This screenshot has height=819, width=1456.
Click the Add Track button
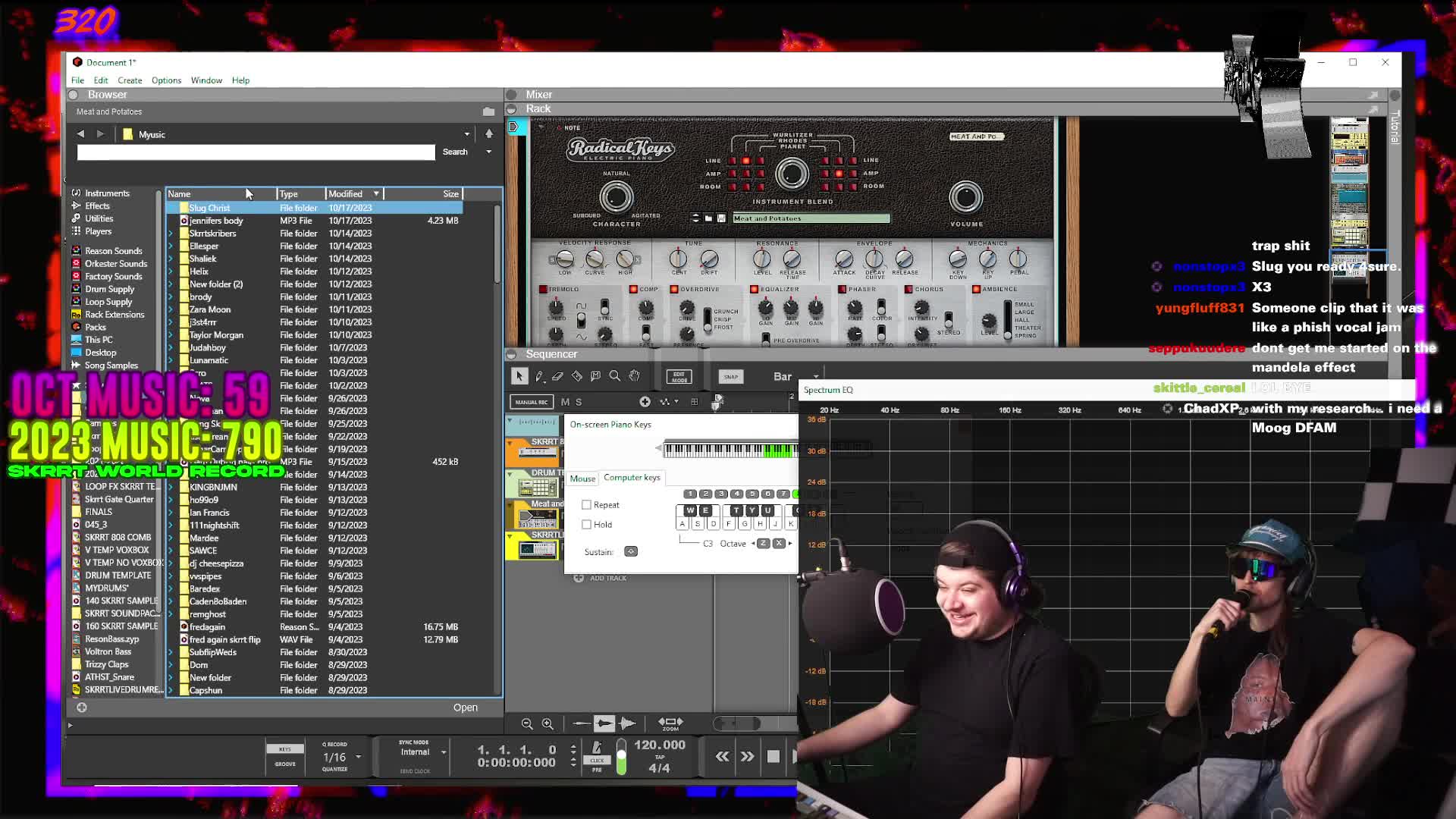coord(601,578)
